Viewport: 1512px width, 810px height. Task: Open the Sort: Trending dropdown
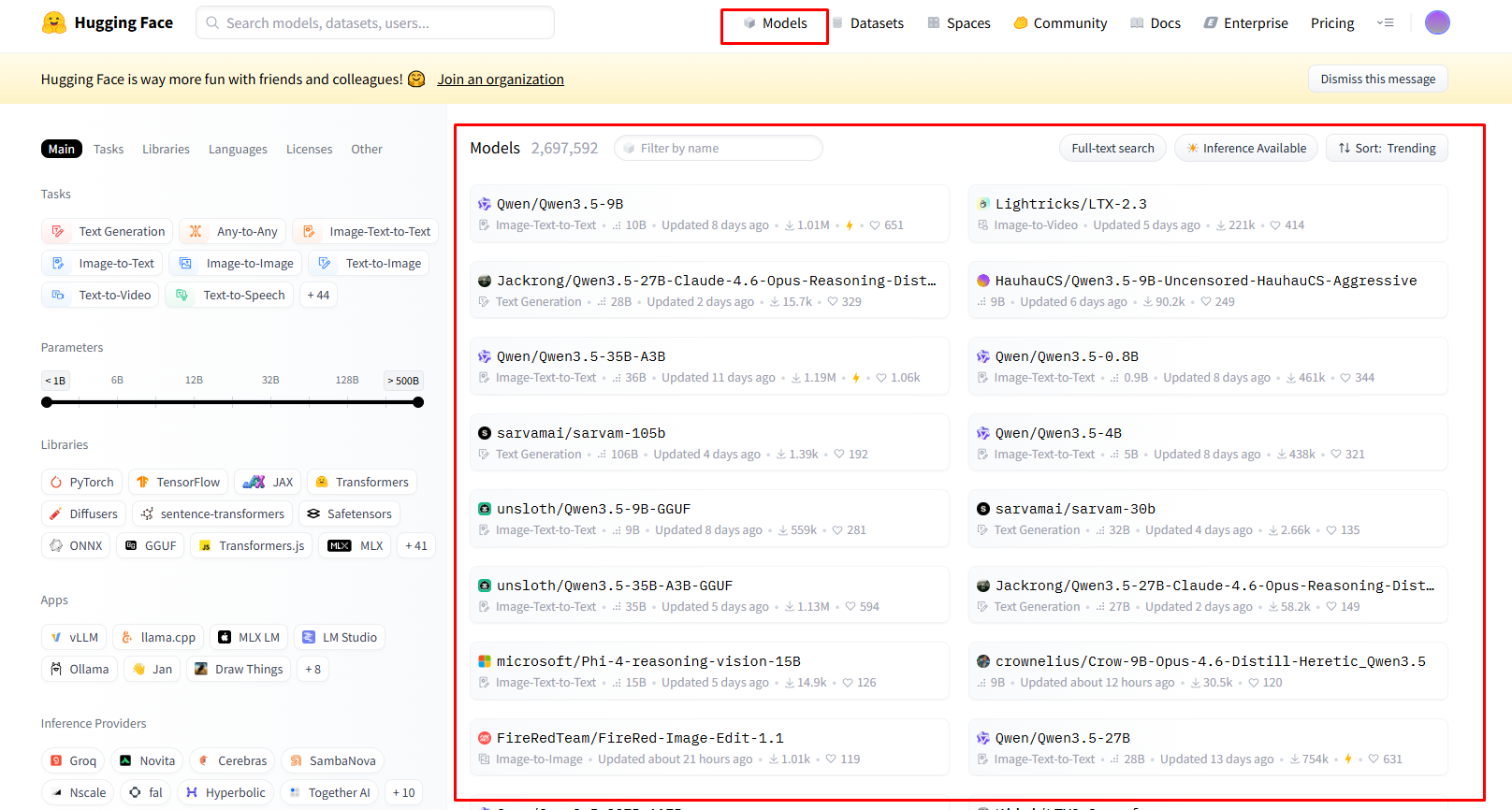click(x=1387, y=148)
